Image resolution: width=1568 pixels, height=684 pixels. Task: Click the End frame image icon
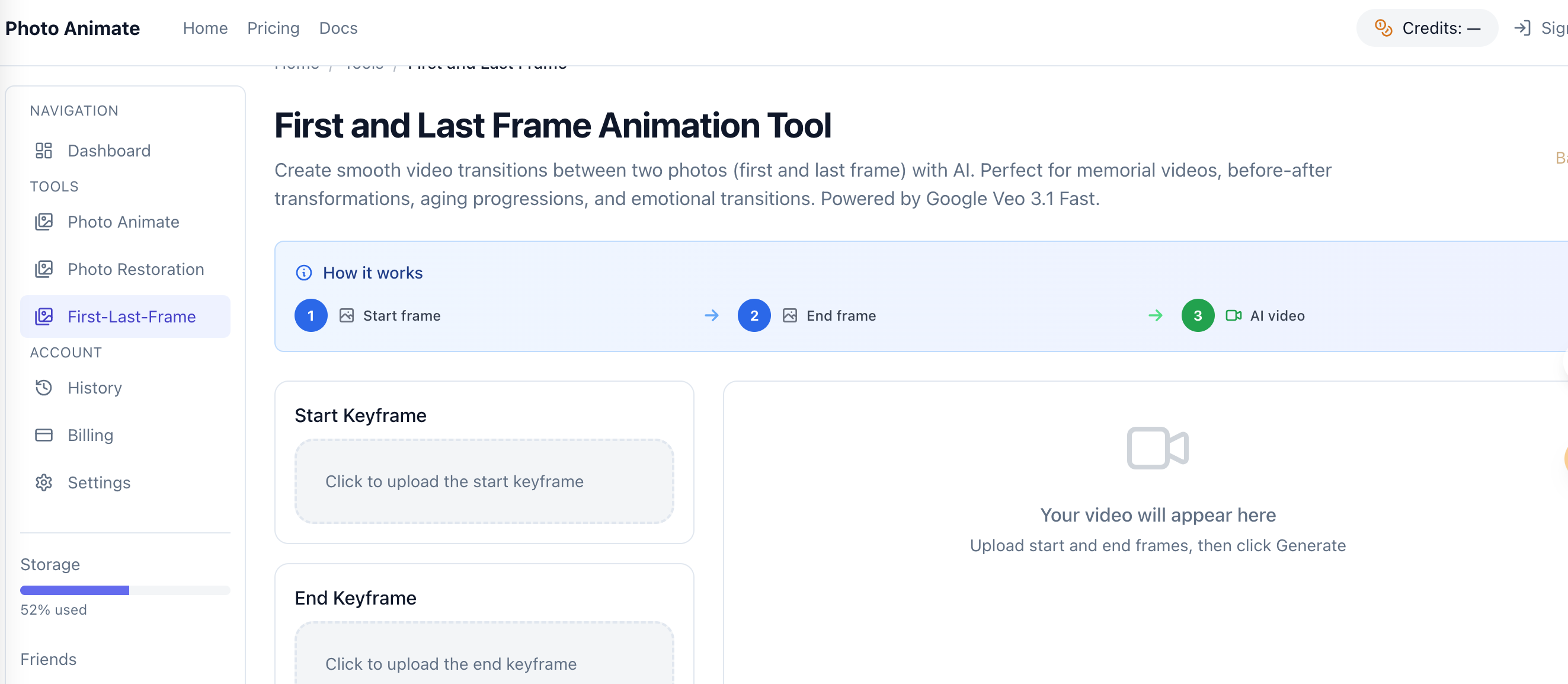[x=789, y=315]
